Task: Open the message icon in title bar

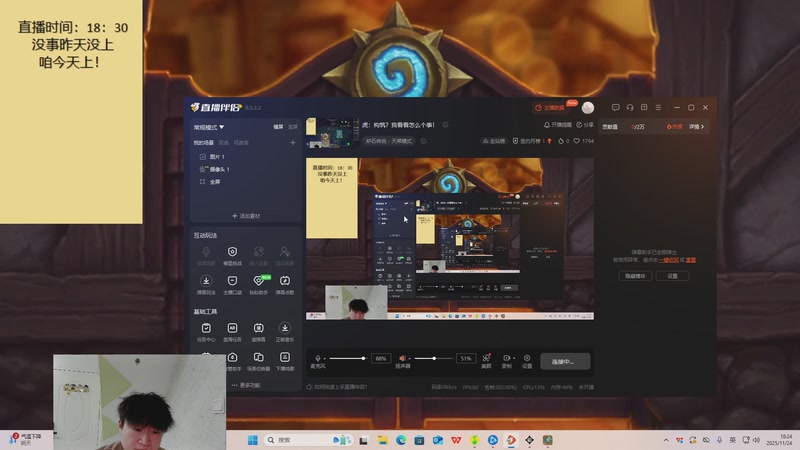Action: tap(616, 108)
